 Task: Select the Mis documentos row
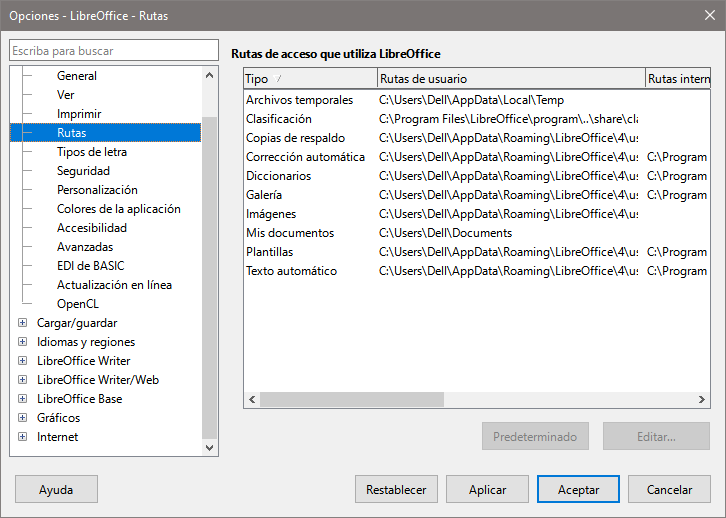[476, 233]
